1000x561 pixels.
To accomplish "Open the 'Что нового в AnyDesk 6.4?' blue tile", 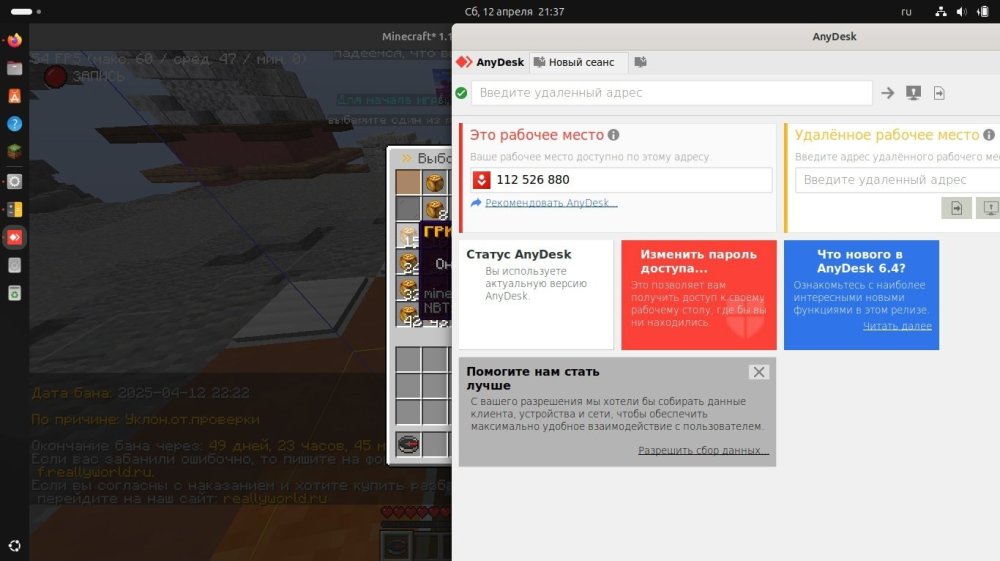I will pyautogui.click(x=862, y=295).
